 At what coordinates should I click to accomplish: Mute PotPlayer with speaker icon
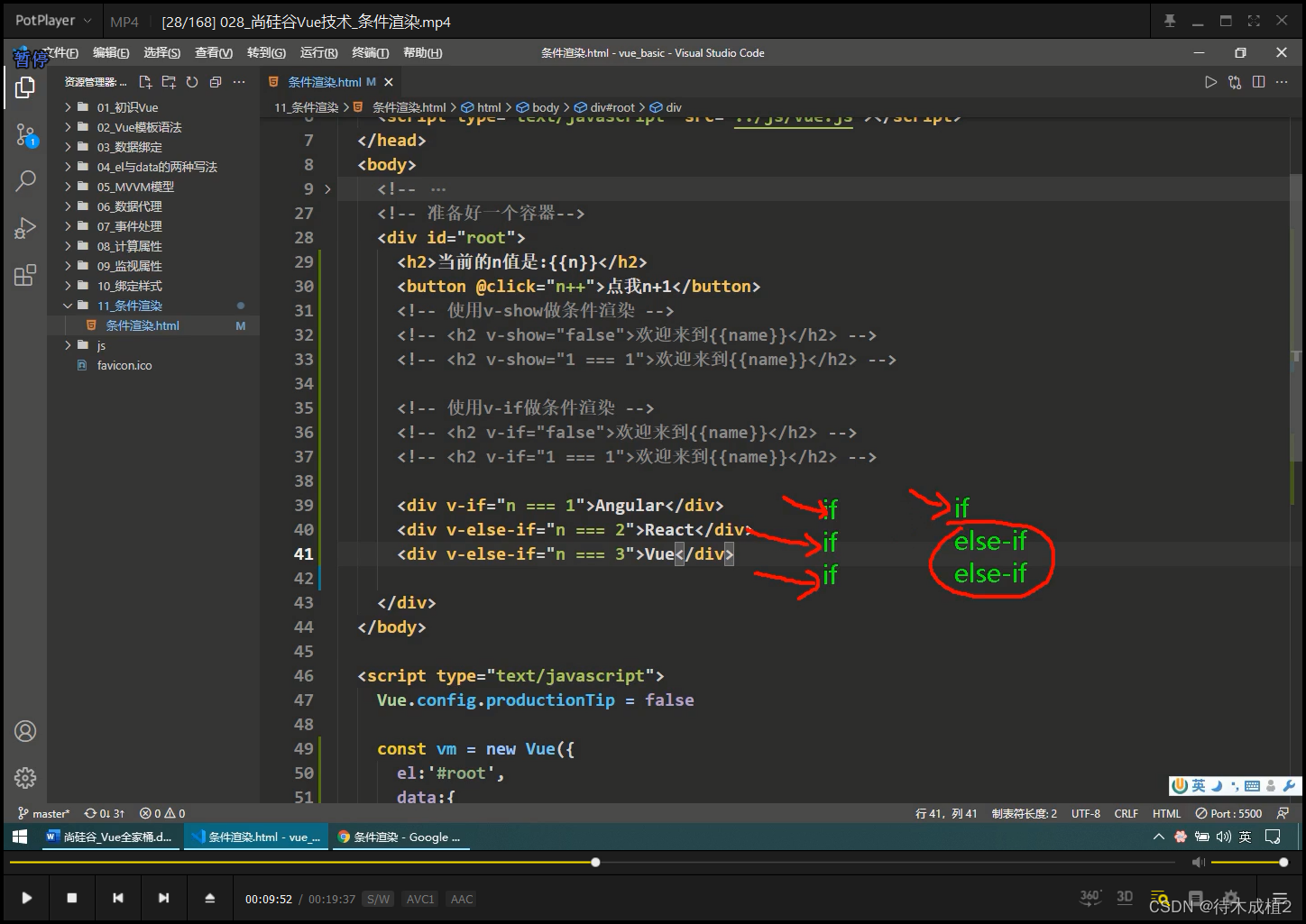1198,863
